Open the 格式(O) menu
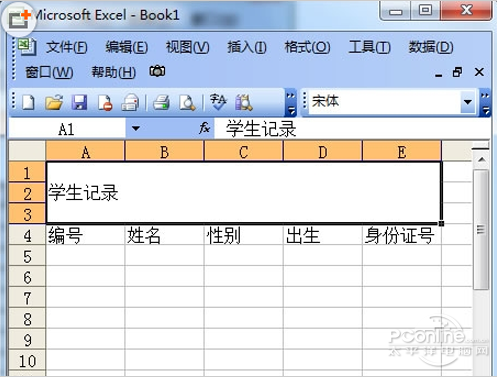 coord(307,47)
